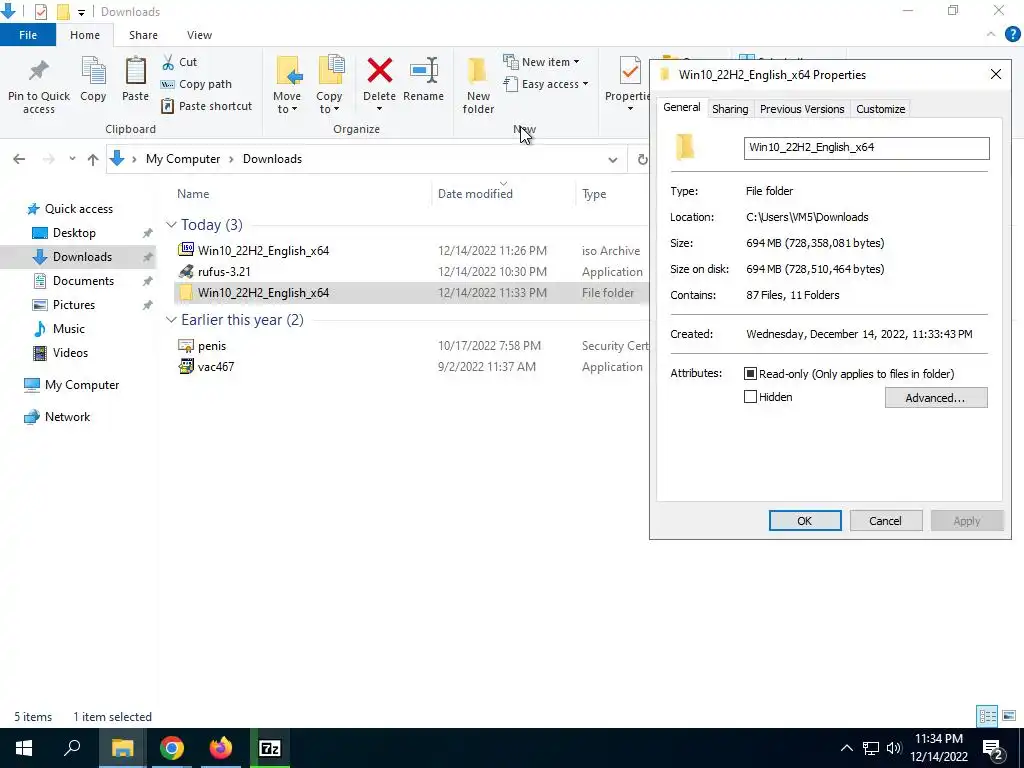
Task: Open Network in navigation pane
Action: click(67, 417)
